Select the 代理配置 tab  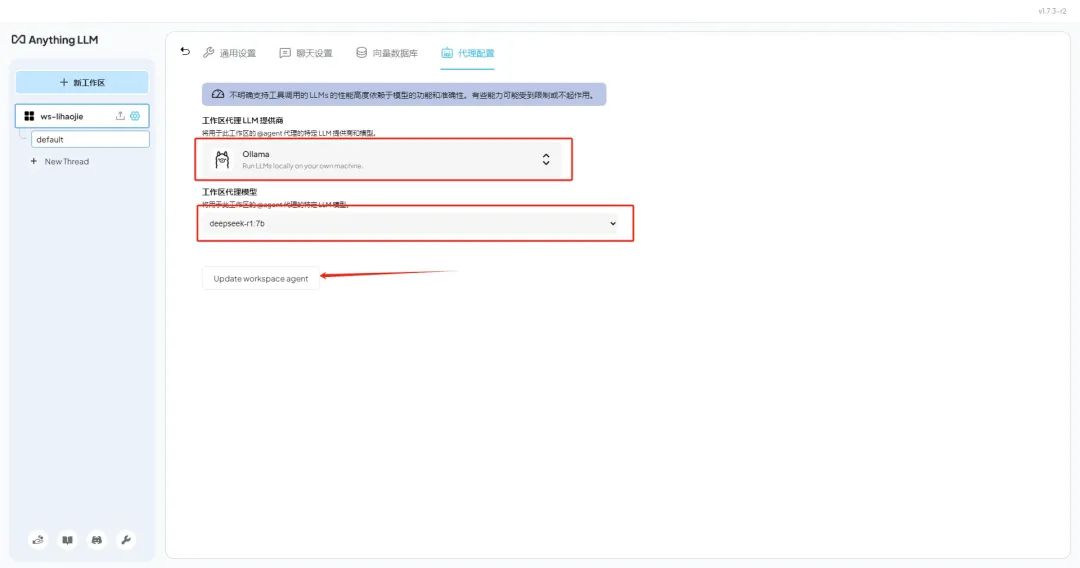[x=468, y=53]
